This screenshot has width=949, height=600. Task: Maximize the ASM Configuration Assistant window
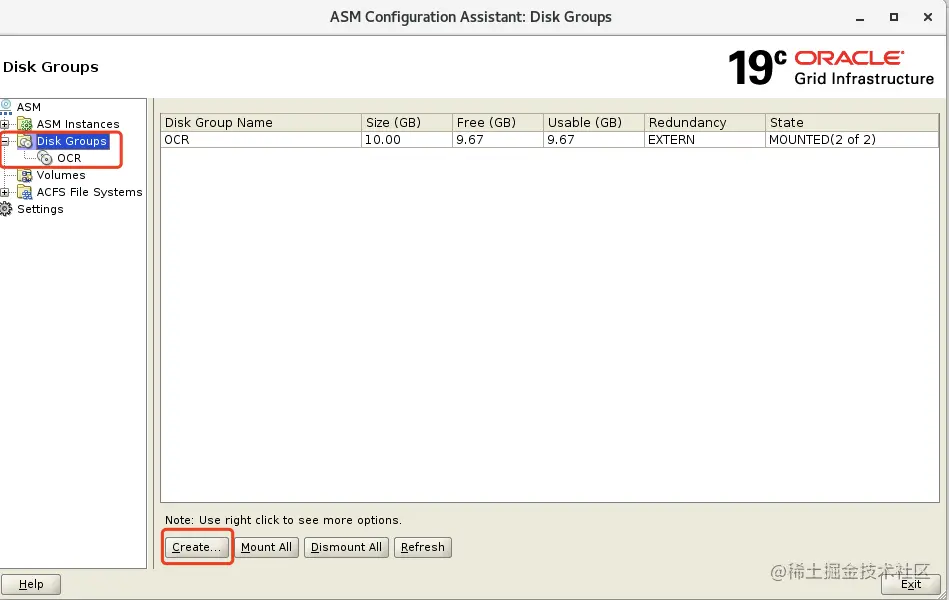(893, 18)
